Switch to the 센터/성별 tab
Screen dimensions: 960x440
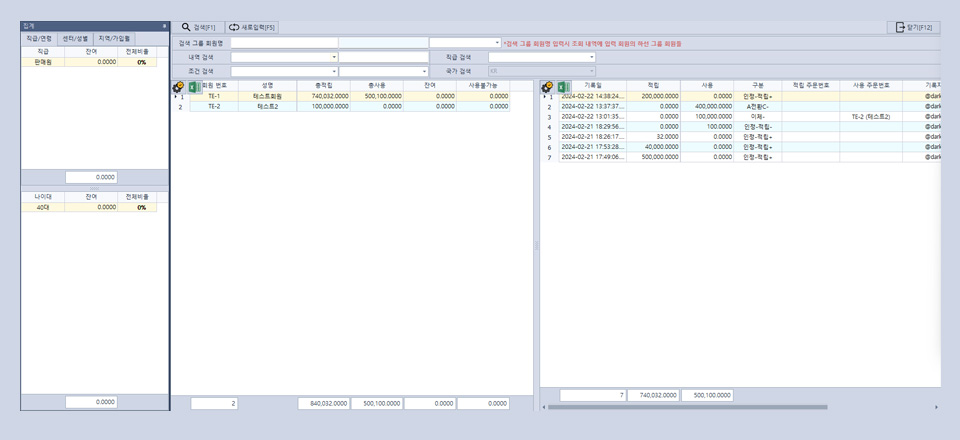pyautogui.click(x=75, y=38)
